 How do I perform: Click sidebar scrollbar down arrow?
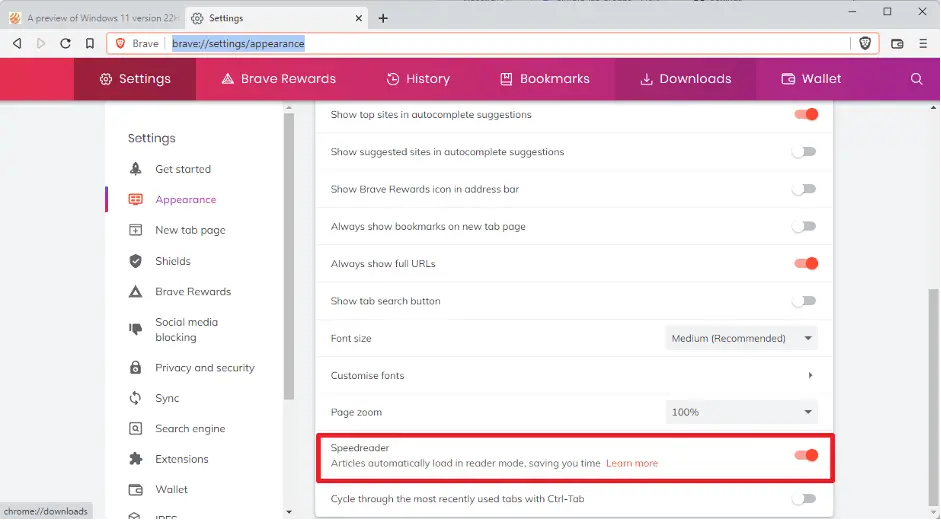click(x=289, y=512)
